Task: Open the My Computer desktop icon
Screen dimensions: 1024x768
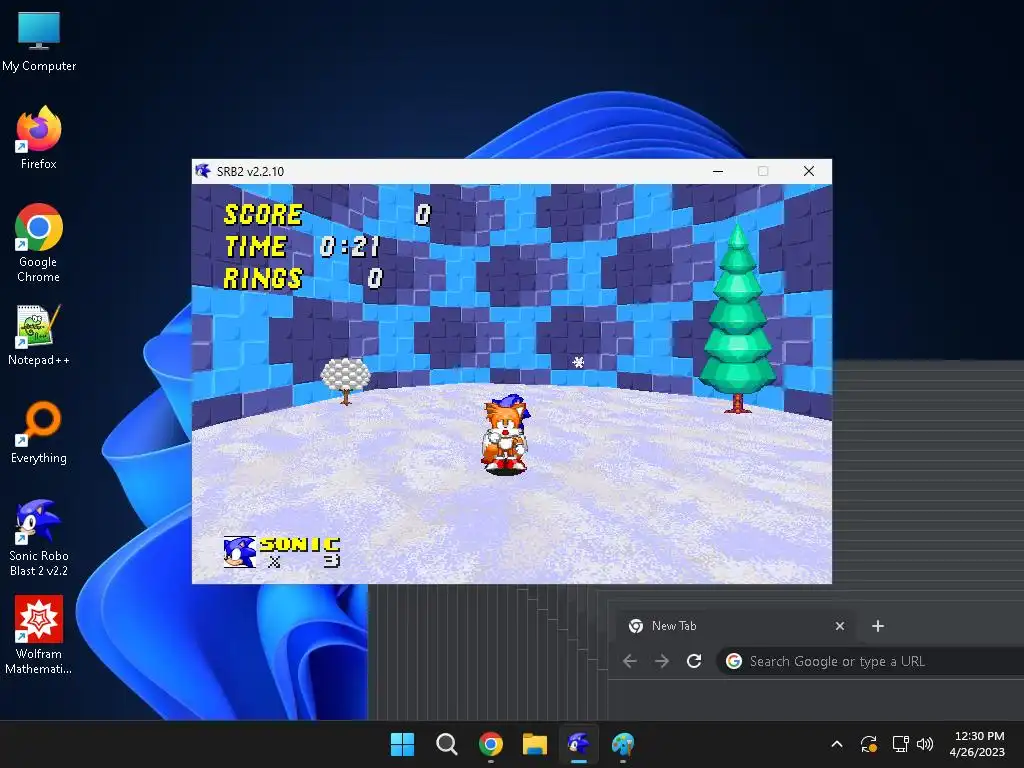Action: point(39,42)
